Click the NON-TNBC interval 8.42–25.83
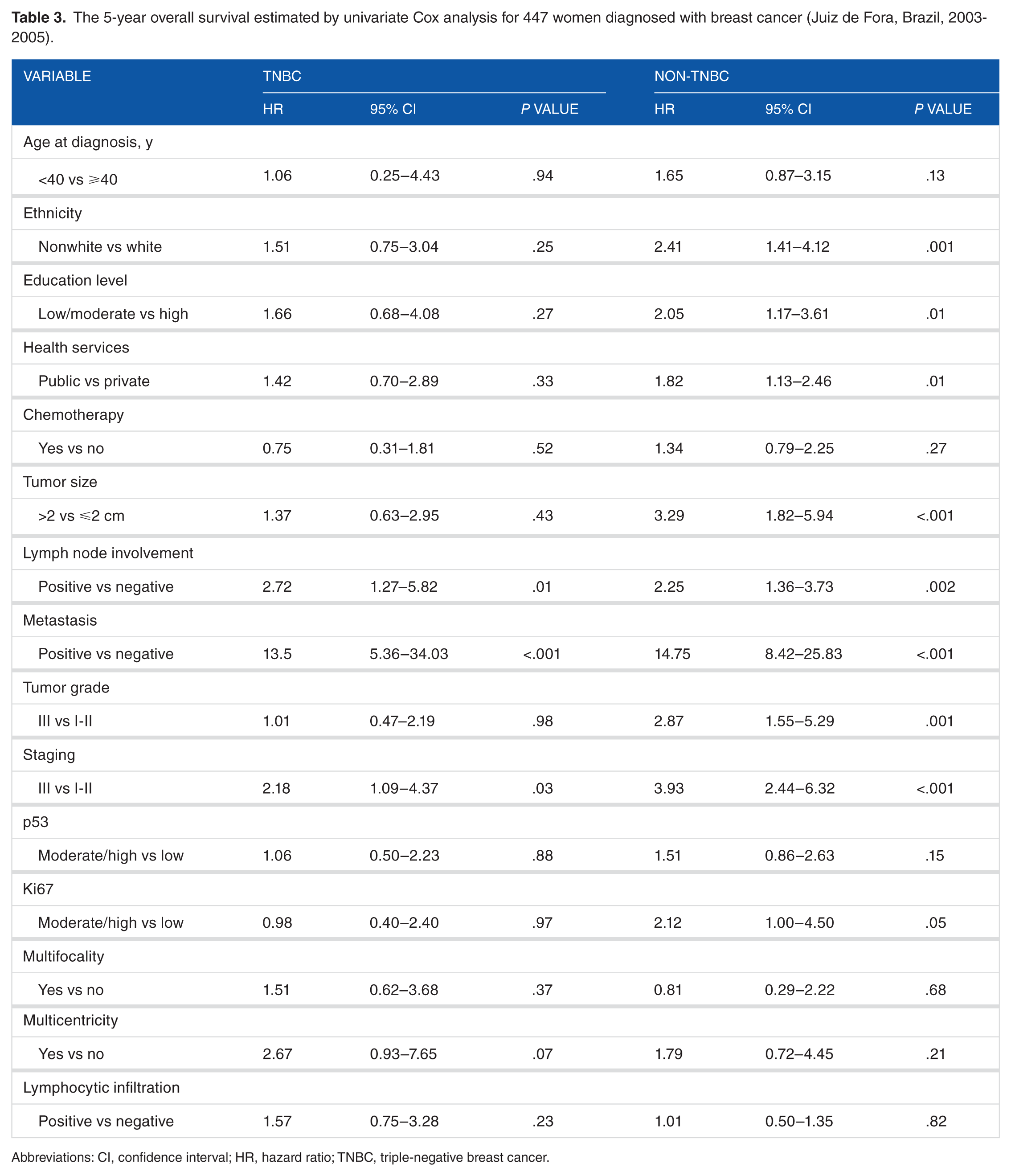Image resolution: width=1011 pixels, height=1176 pixels. click(x=803, y=654)
